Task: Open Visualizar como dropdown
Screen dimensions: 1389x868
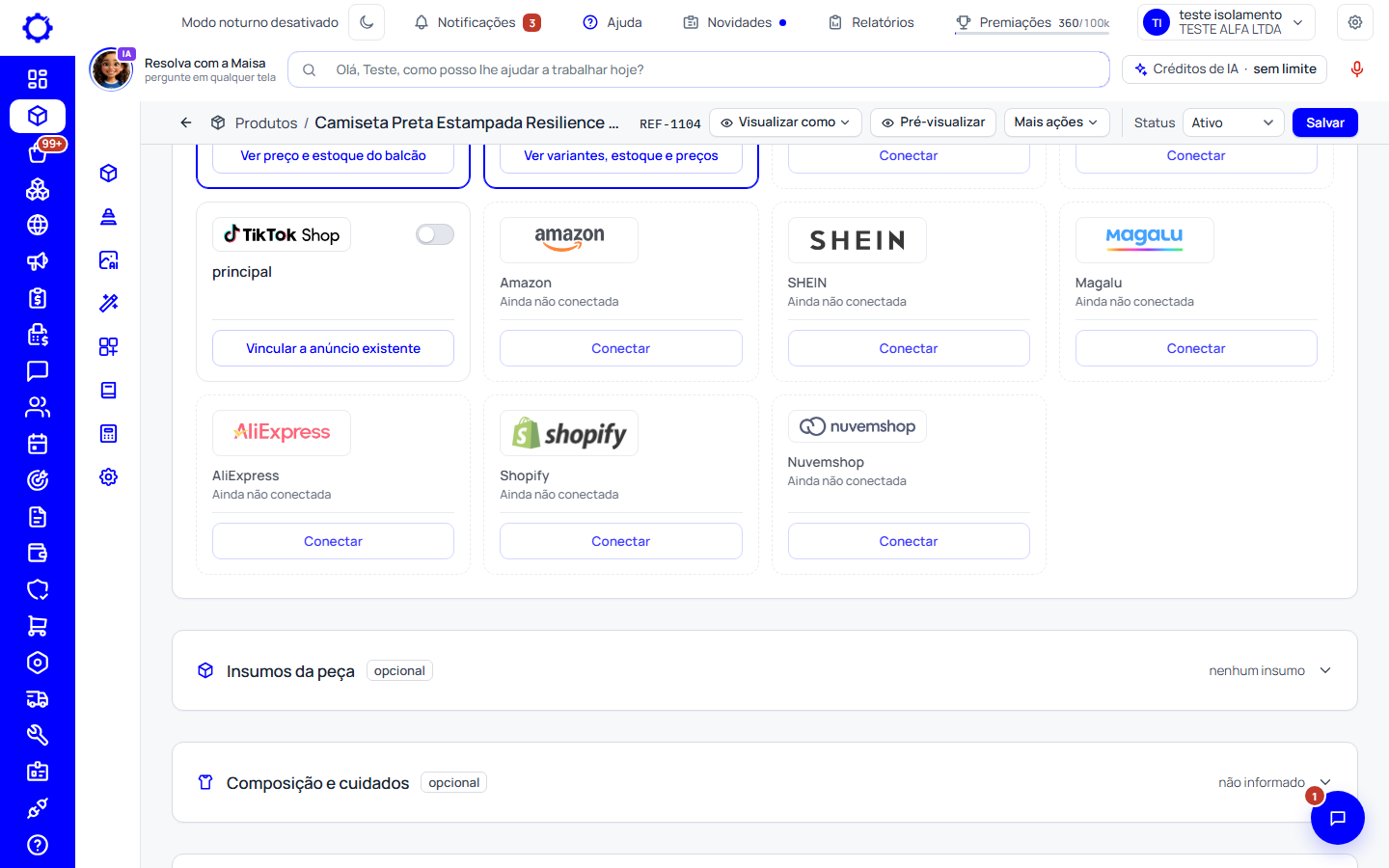Action: (x=785, y=122)
